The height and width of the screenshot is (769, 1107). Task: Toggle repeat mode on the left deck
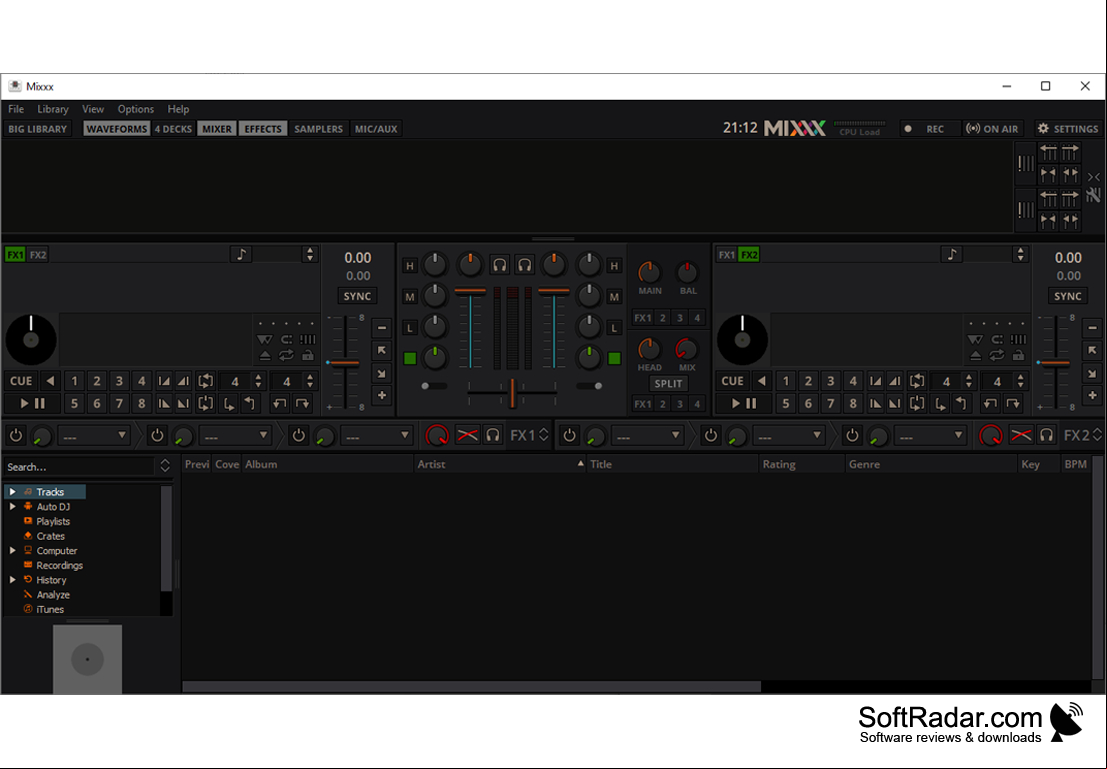point(286,356)
